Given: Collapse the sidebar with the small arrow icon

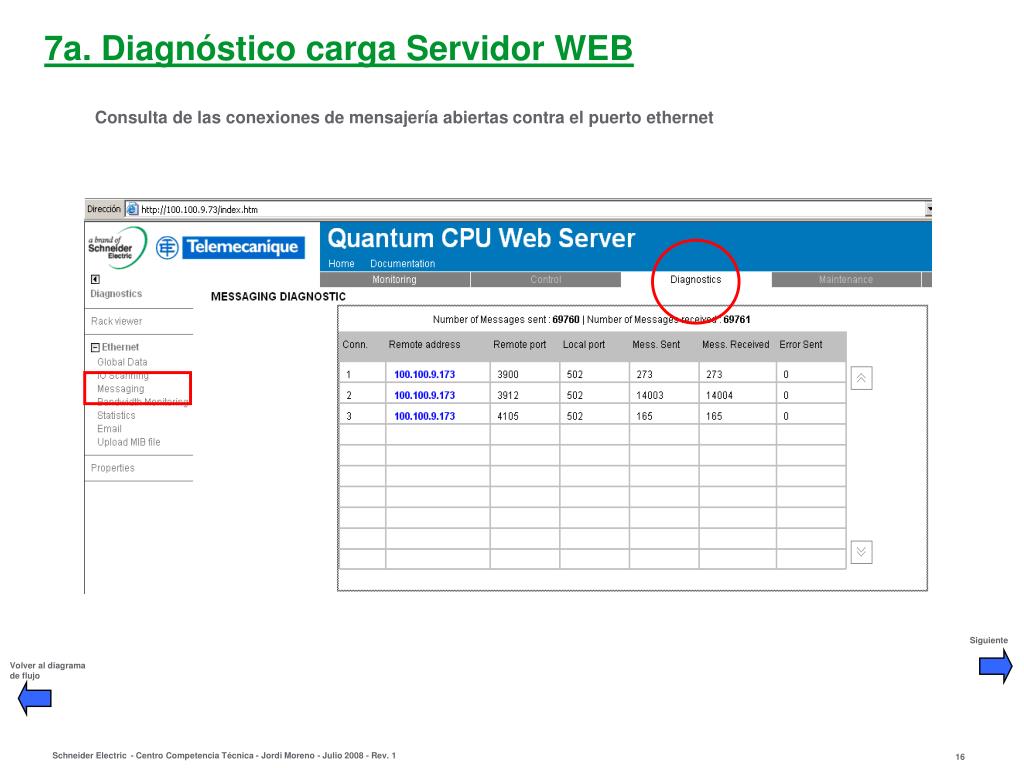Looking at the screenshot, I should [x=95, y=280].
